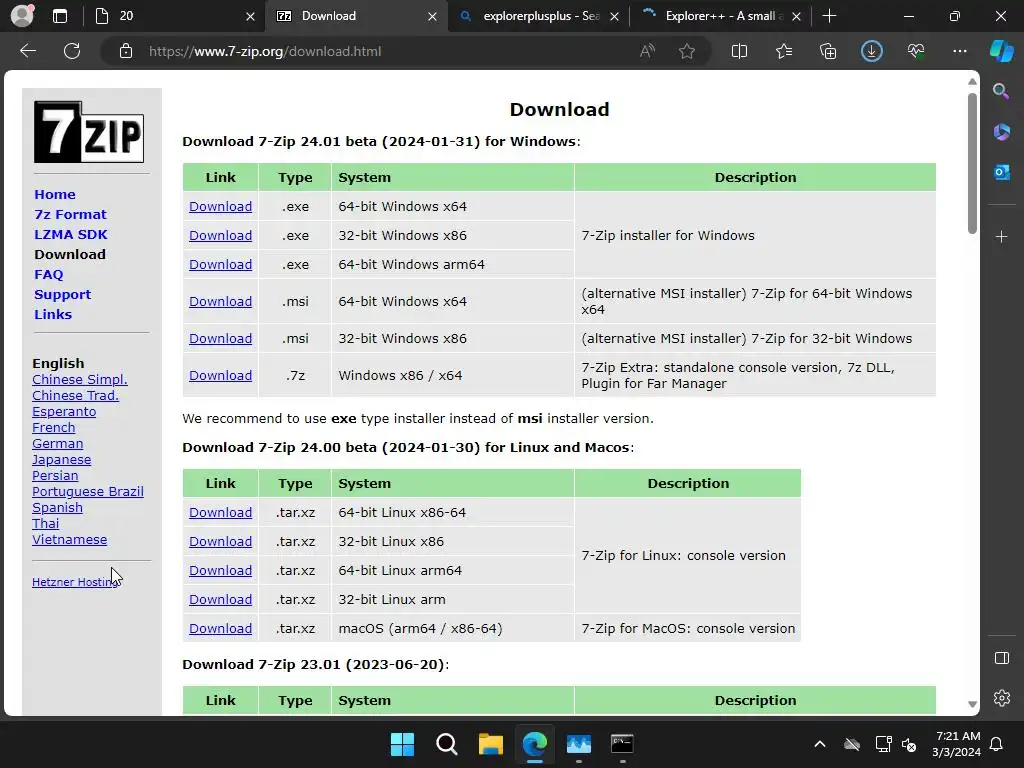Open FAQ page
Image resolution: width=1024 pixels, height=768 pixels.
tap(48, 274)
